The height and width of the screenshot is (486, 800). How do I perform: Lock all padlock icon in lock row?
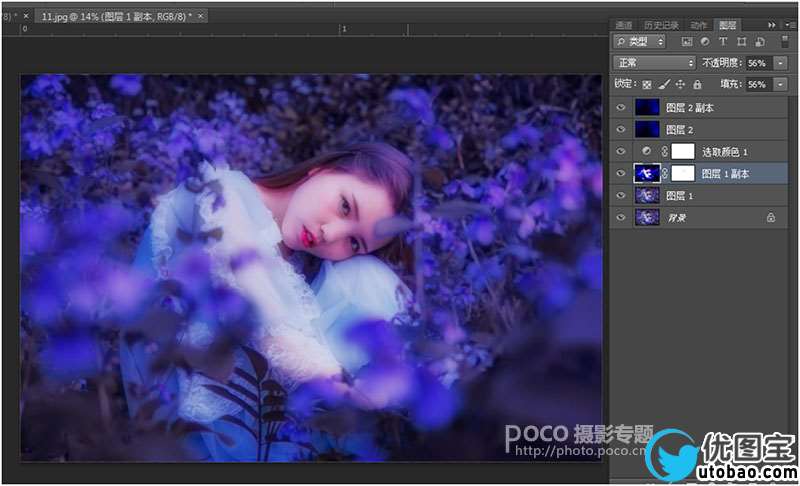tap(697, 84)
